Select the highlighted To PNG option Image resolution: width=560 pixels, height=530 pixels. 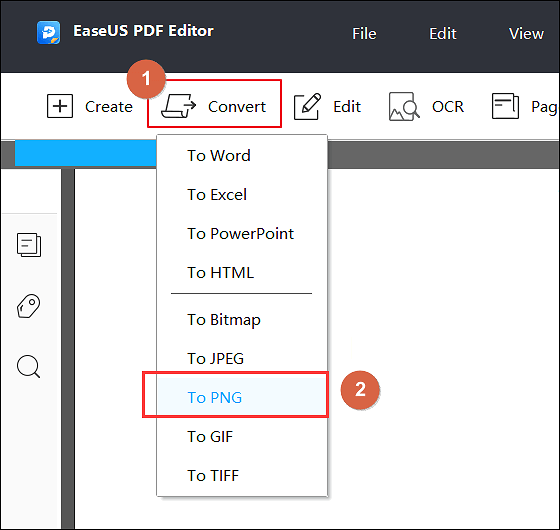click(x=242, y=397)
